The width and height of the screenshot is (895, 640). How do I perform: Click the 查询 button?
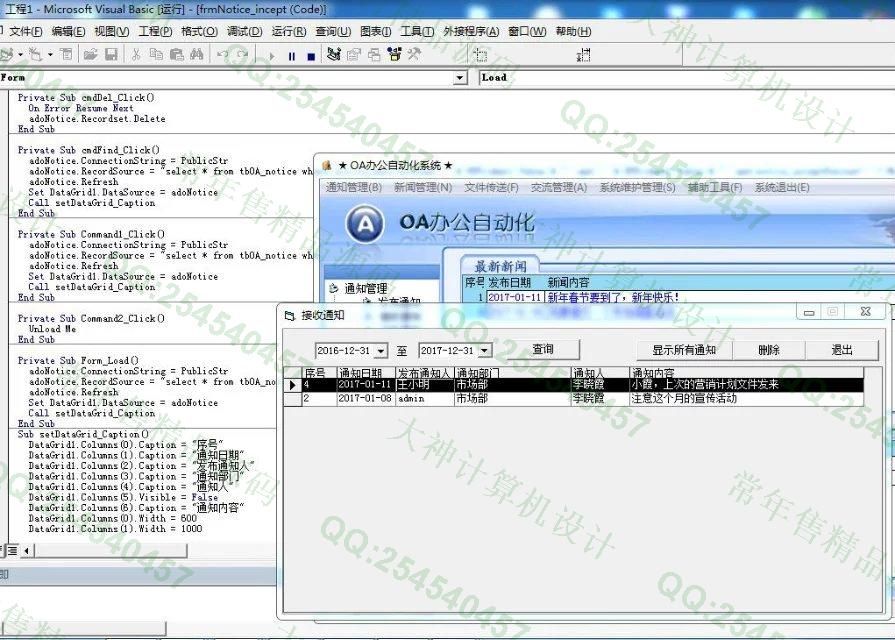click(x=542, y=349)
